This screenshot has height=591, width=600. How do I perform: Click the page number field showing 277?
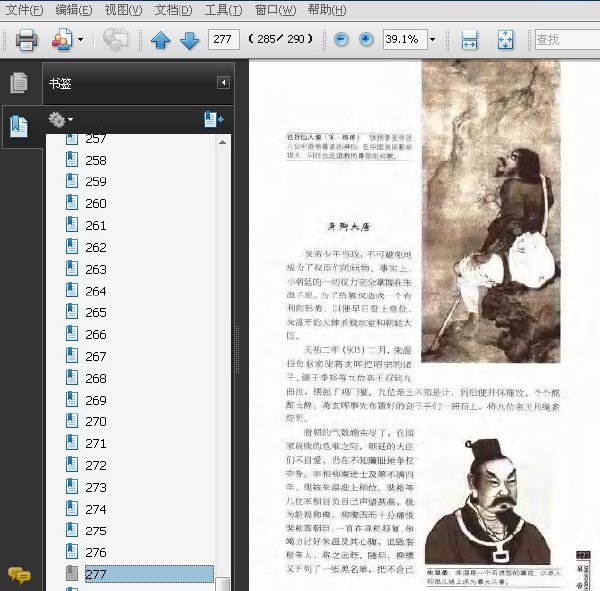pos(223,39)
